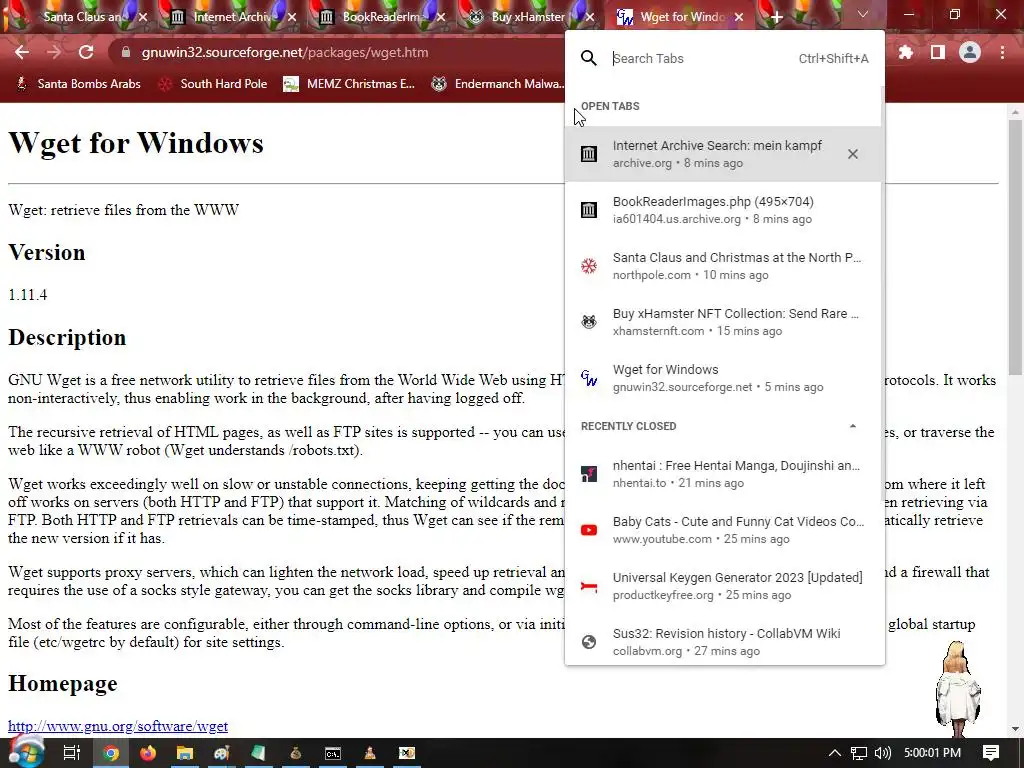1024x768 pixels.
Task: Open the taskbar clock showing 5:00:01 PM
Action: [x=932, y=753]
